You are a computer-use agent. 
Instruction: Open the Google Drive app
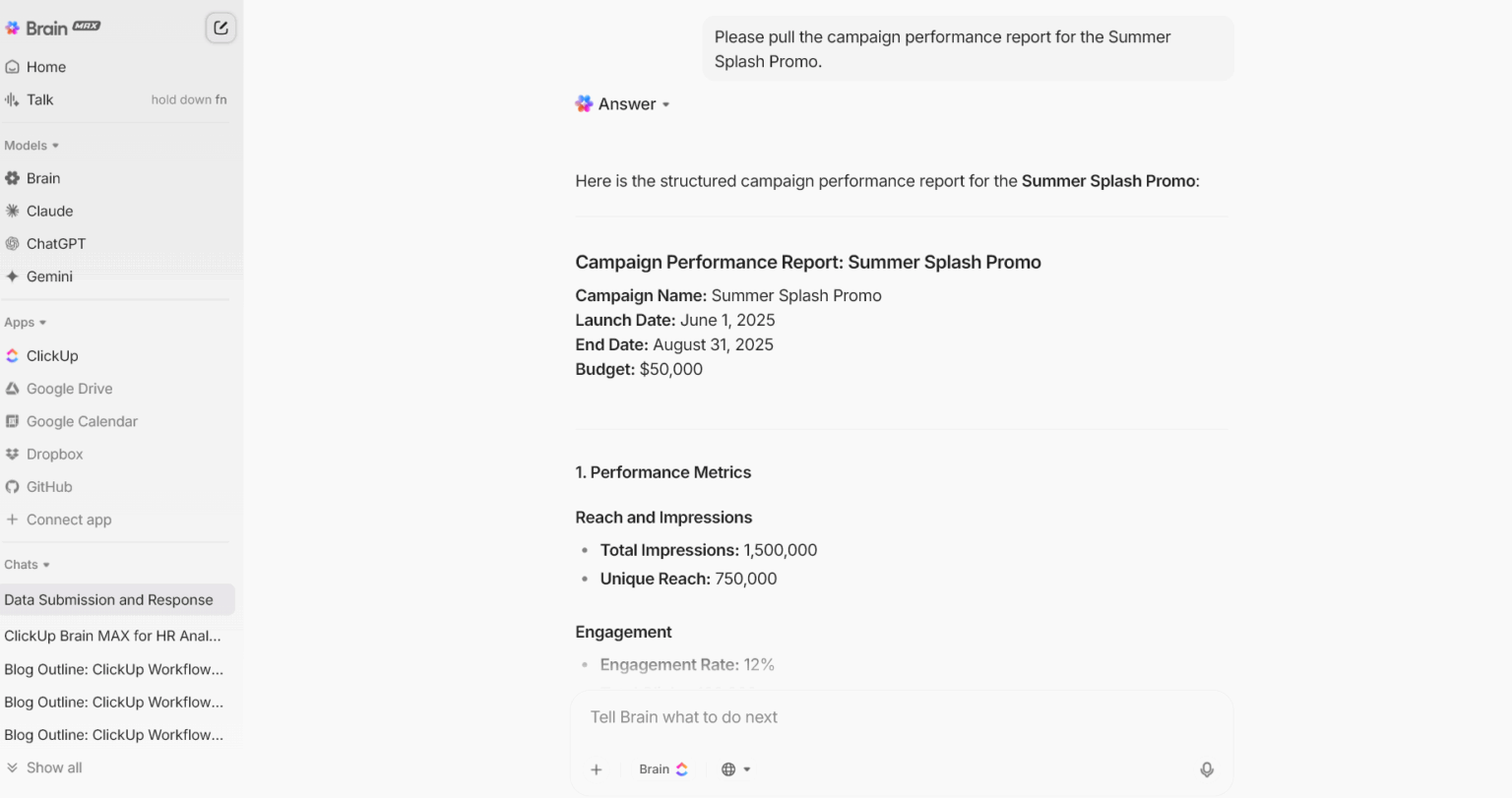[x=69, y=389]
